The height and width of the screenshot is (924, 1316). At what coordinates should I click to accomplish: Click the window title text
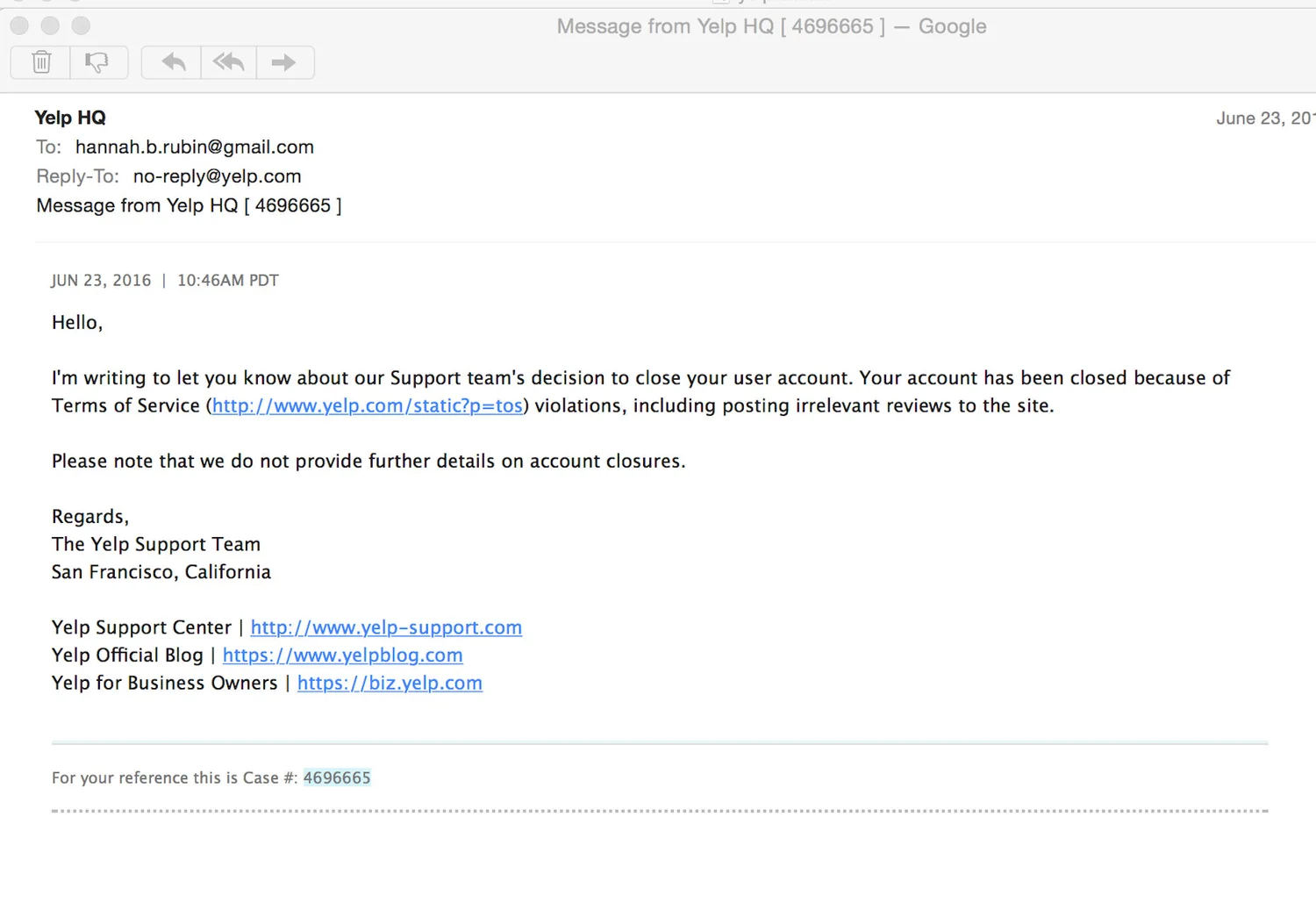[x=771, y=26]
